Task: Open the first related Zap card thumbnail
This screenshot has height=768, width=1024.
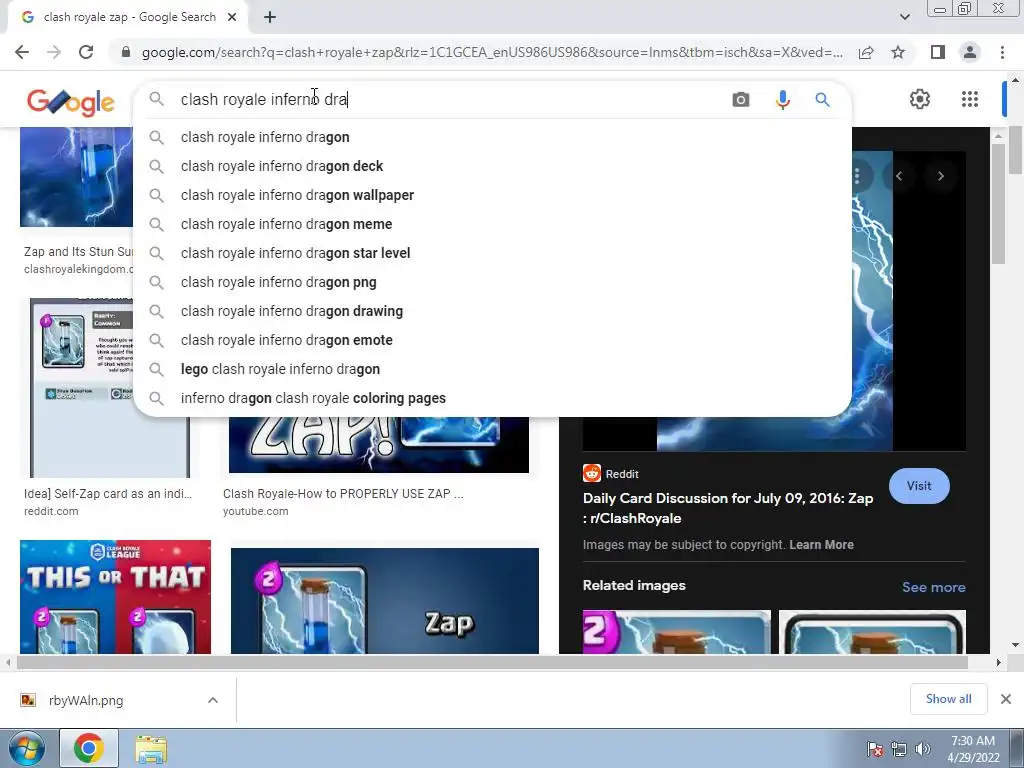Action: click(x=677, y=632)
